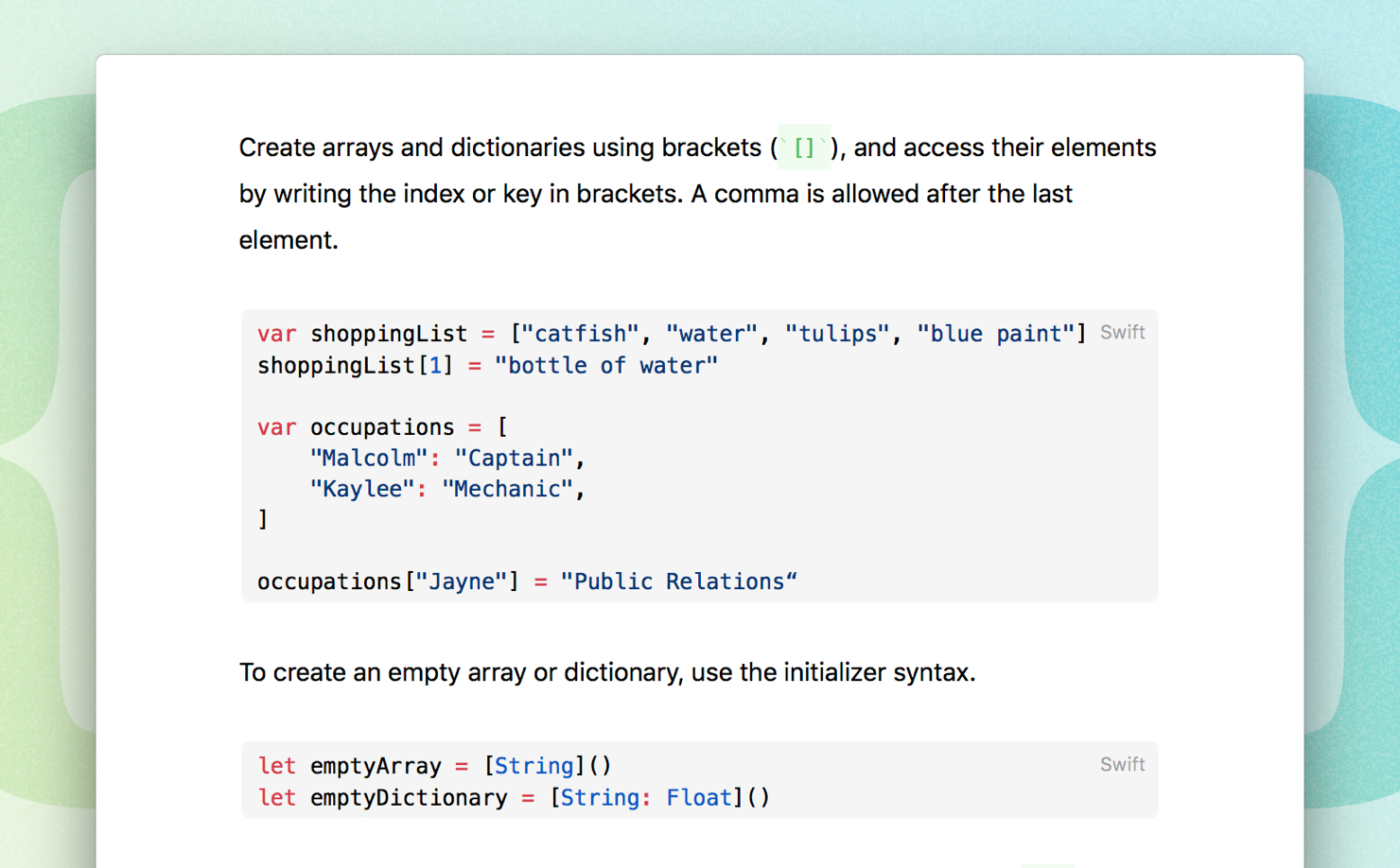Click the "Mechanic" dictionary value
This screenshot has height=868, width=1400.
[508, 489]
